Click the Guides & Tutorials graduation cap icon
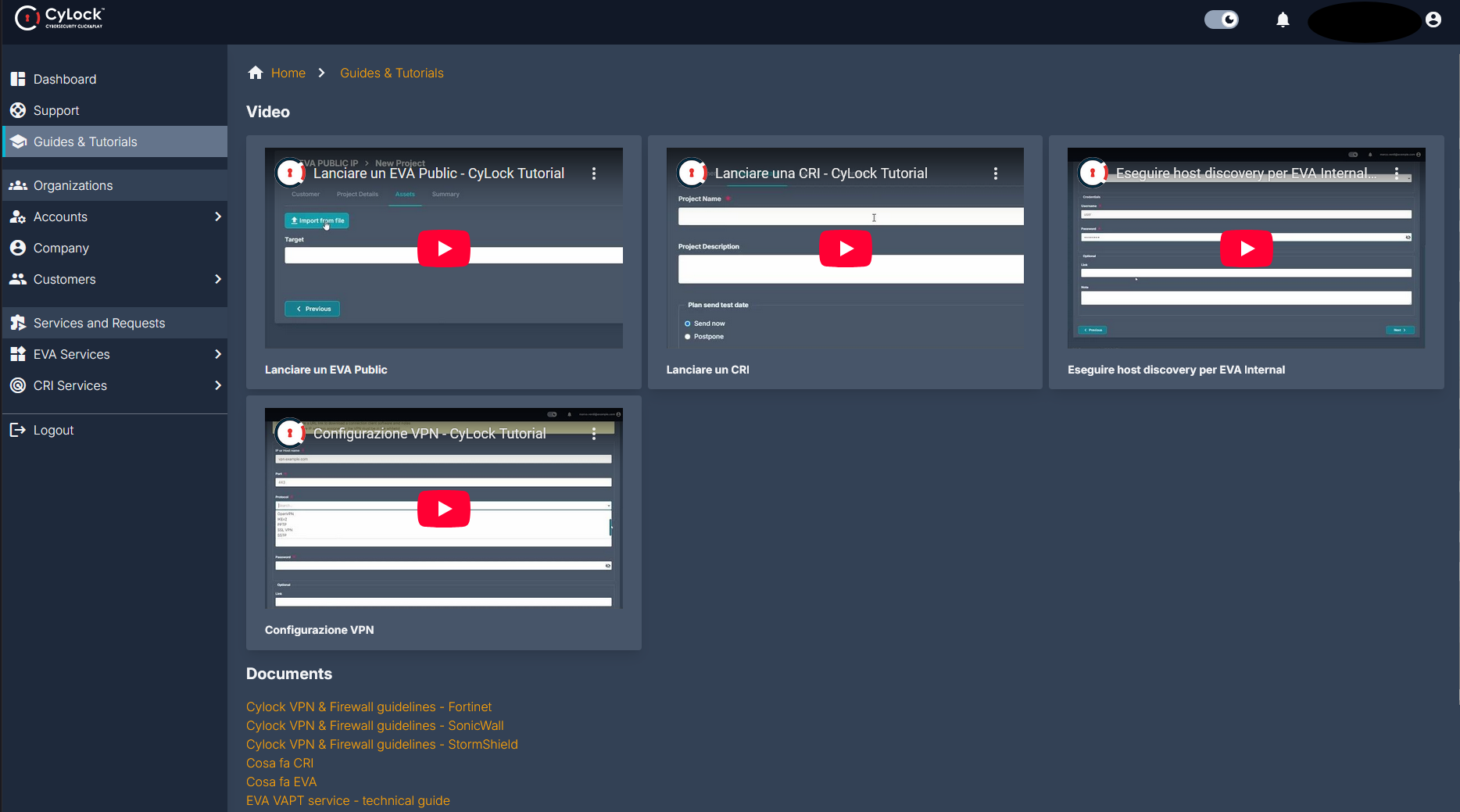Image resolution: width=1460 pixels, height=812 pixels. (18, 141)
